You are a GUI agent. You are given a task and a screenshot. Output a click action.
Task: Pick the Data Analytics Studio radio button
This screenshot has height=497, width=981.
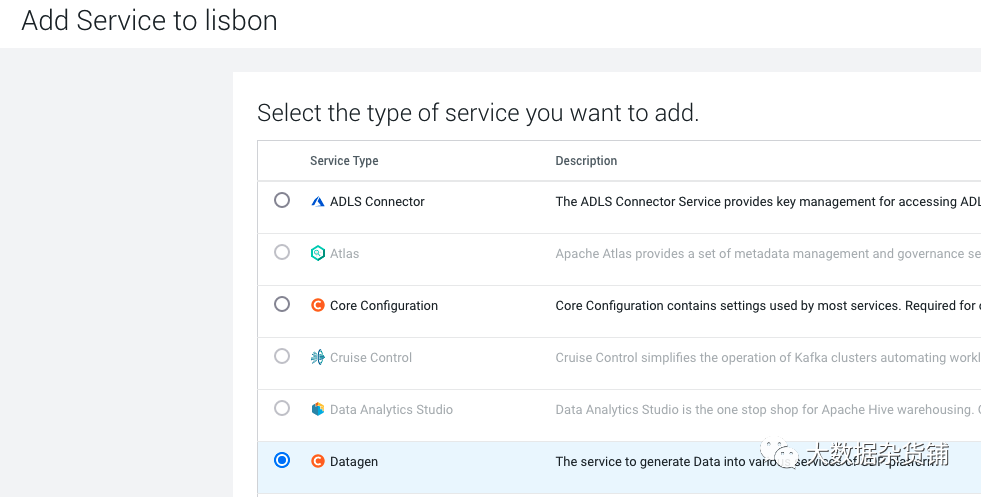point(282,408)
